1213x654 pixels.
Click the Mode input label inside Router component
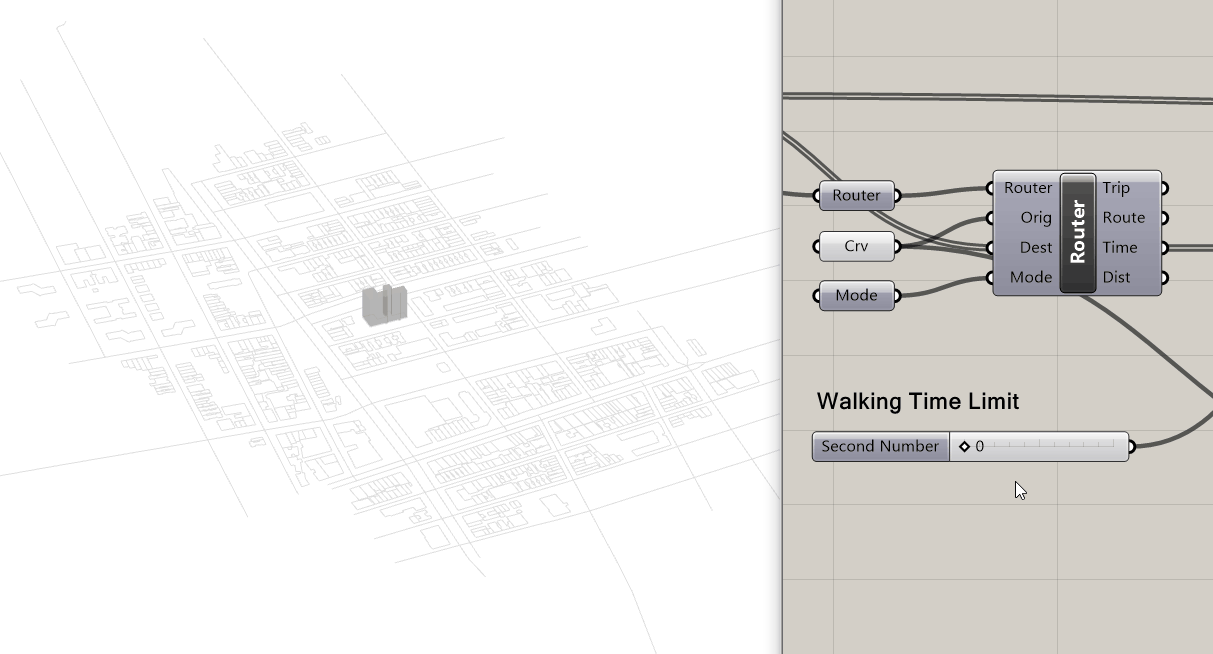1030,278
